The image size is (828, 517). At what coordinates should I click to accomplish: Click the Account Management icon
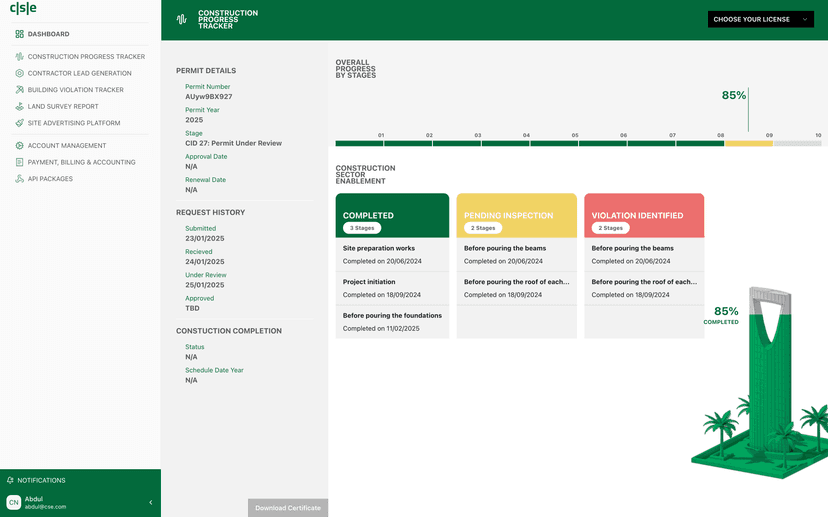[x=20, y=146]
